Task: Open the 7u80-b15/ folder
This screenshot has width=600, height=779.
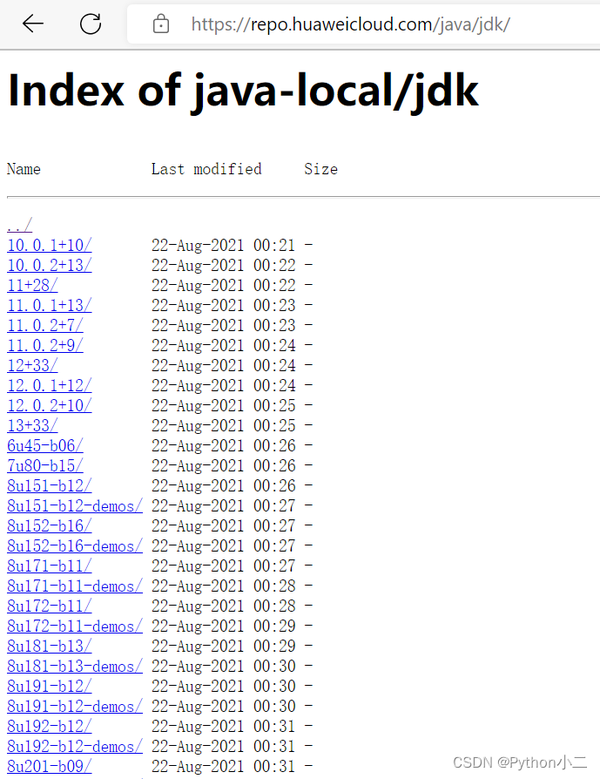Action: (x=45, y=466)
